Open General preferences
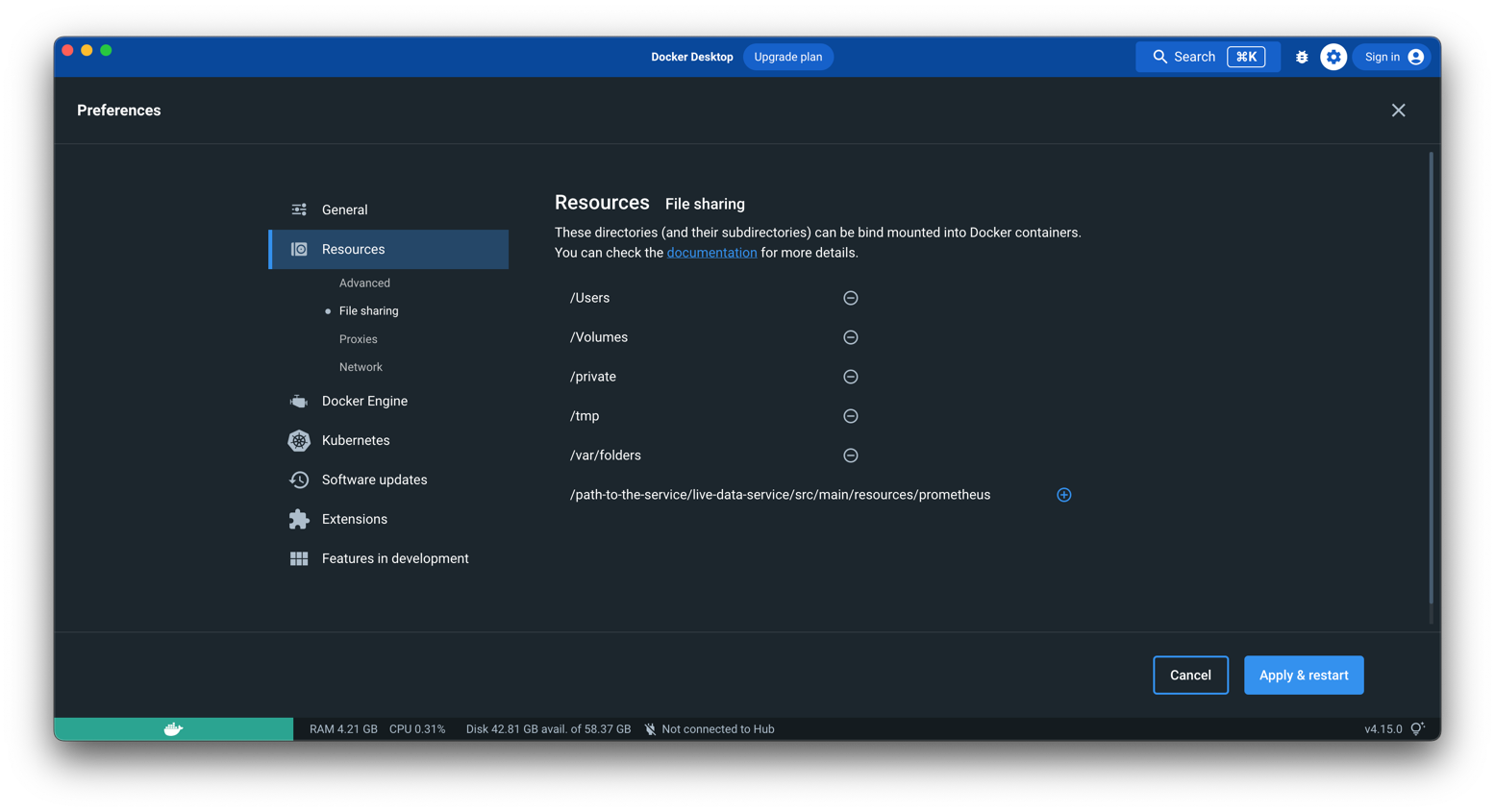This screenshot has height=812, width=1495. (388, 209)
